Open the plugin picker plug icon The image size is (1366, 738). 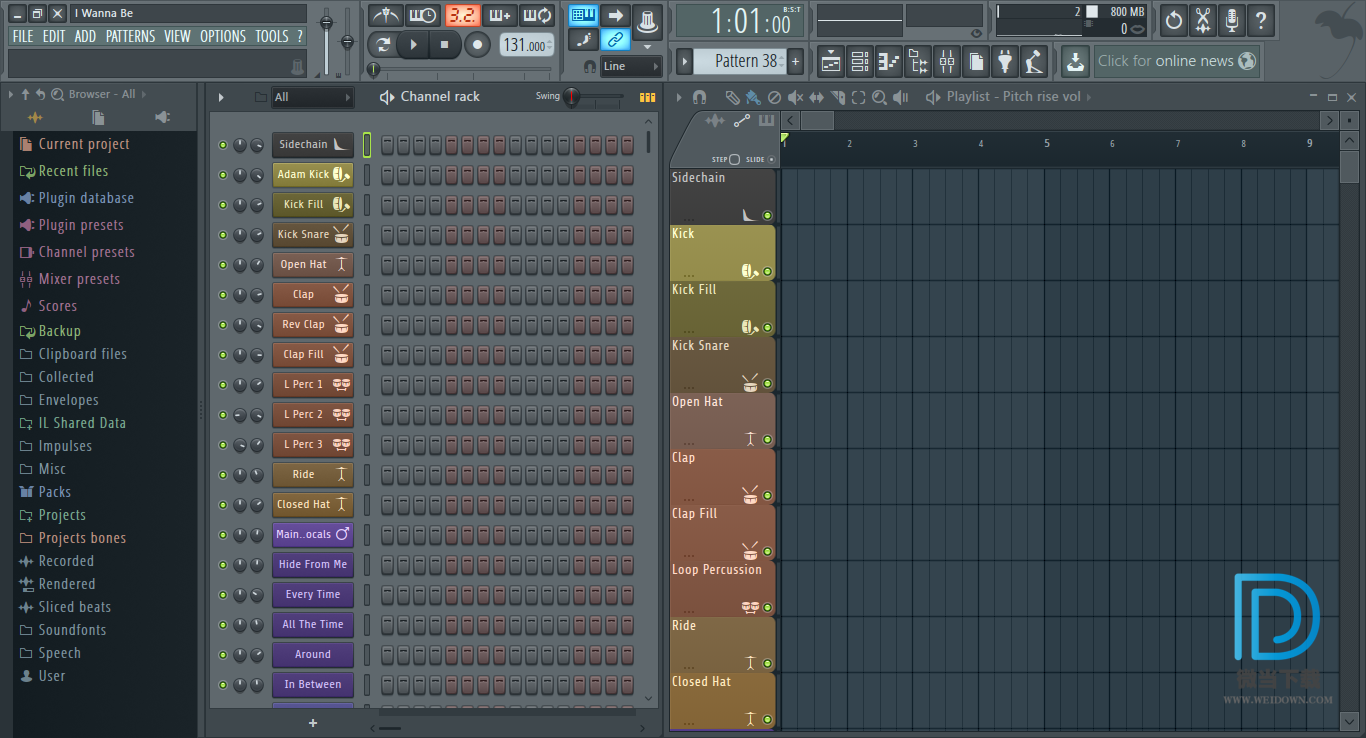[x=1005, y=62]
